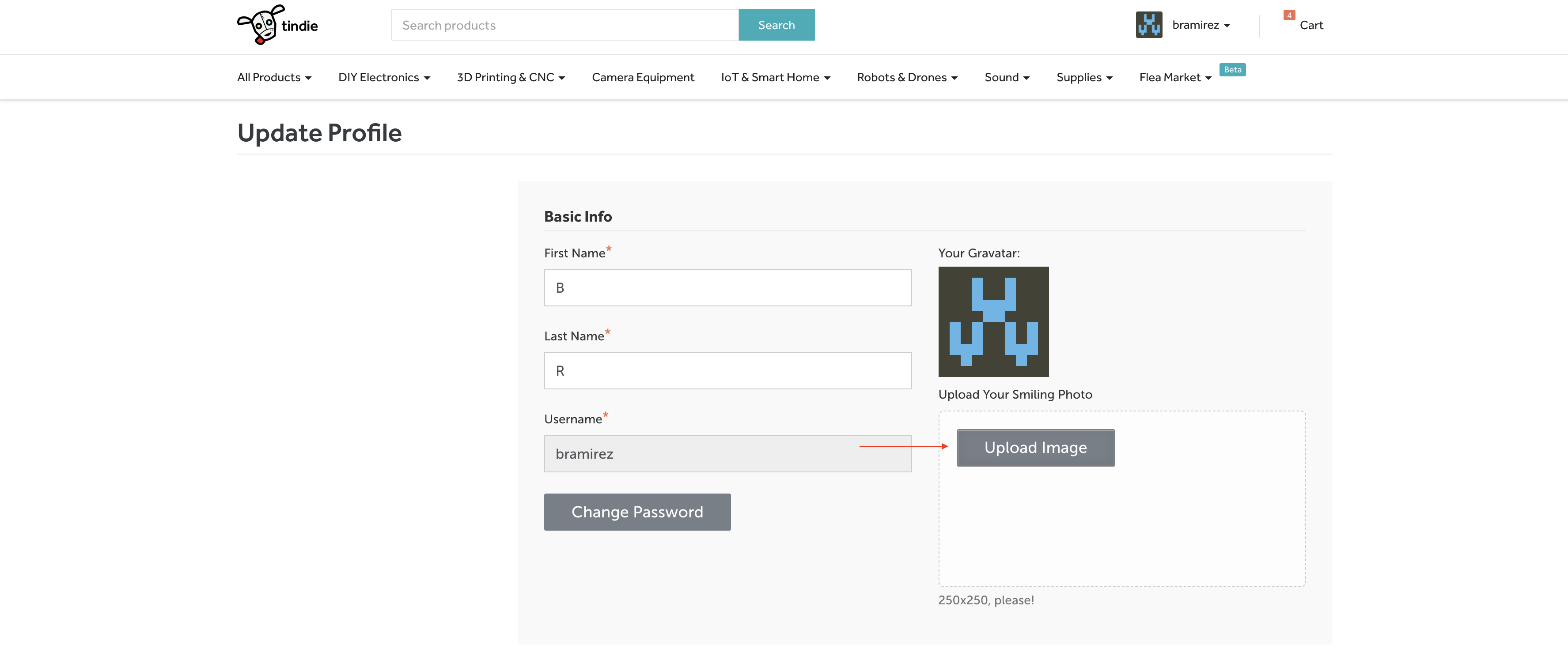The height and width of the screenshot is (656, 1568).
Task: Open the bramirez account dropdown
Action: coord(1201,25)
